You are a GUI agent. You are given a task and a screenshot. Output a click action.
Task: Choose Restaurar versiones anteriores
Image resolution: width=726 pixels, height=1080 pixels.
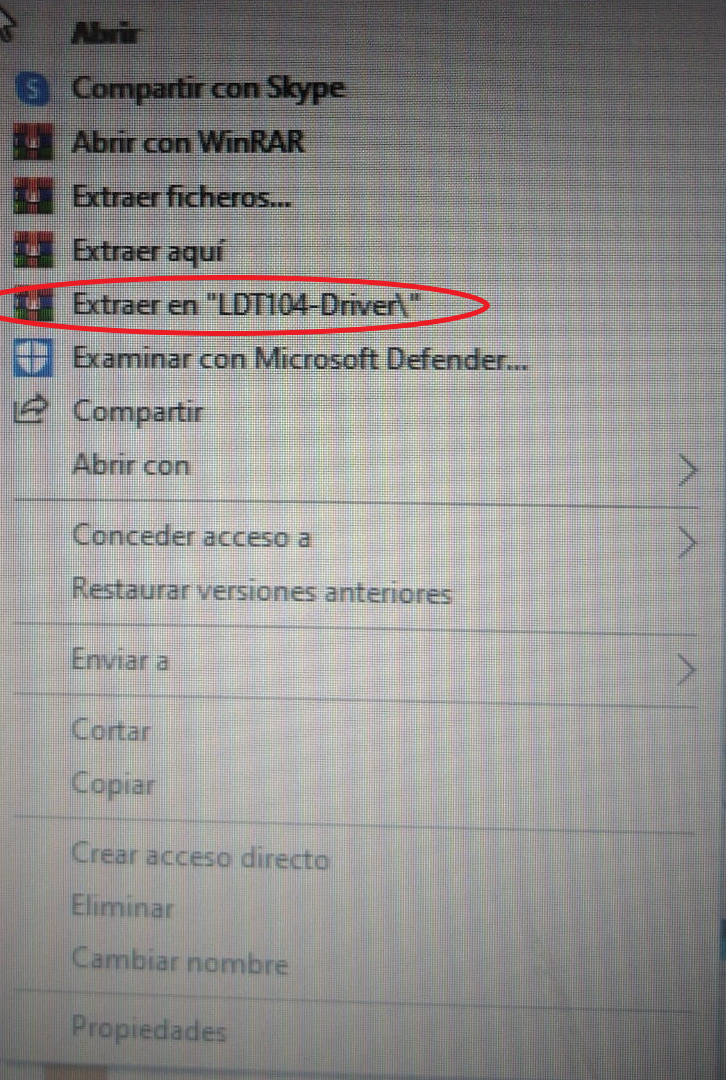(261, 592)
